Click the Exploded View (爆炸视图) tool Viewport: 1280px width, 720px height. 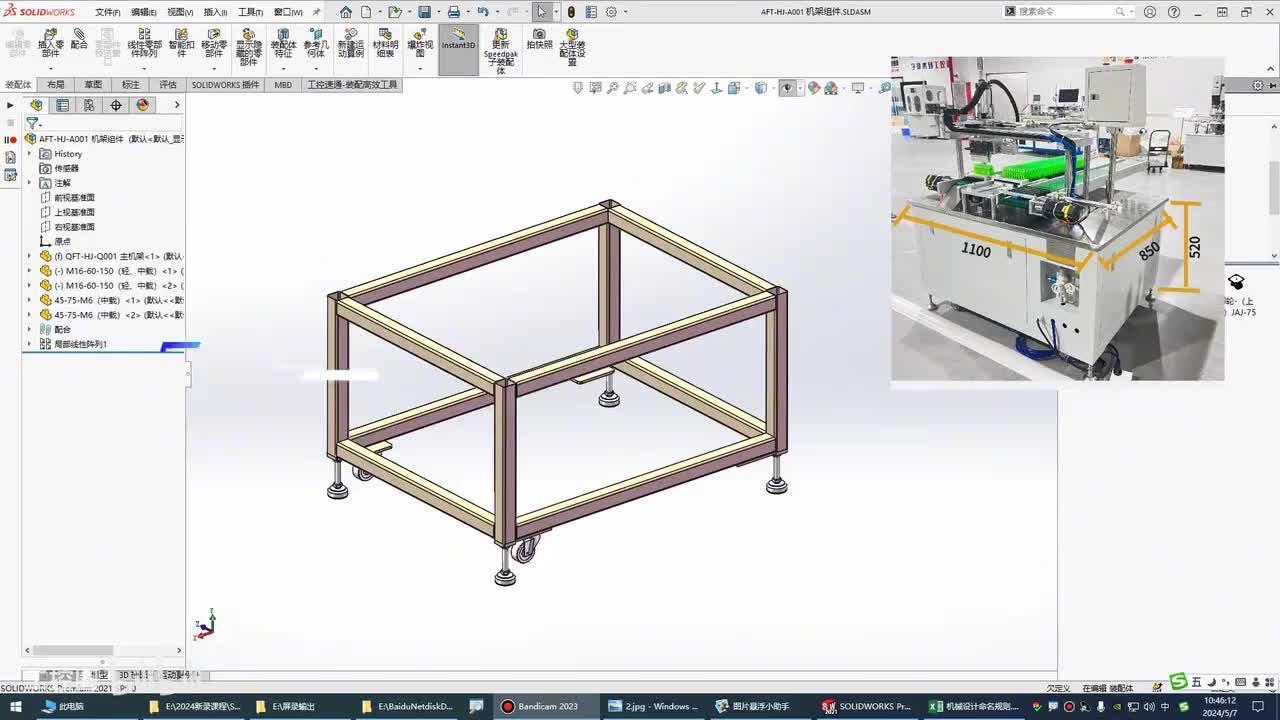[x=420, y=42]
